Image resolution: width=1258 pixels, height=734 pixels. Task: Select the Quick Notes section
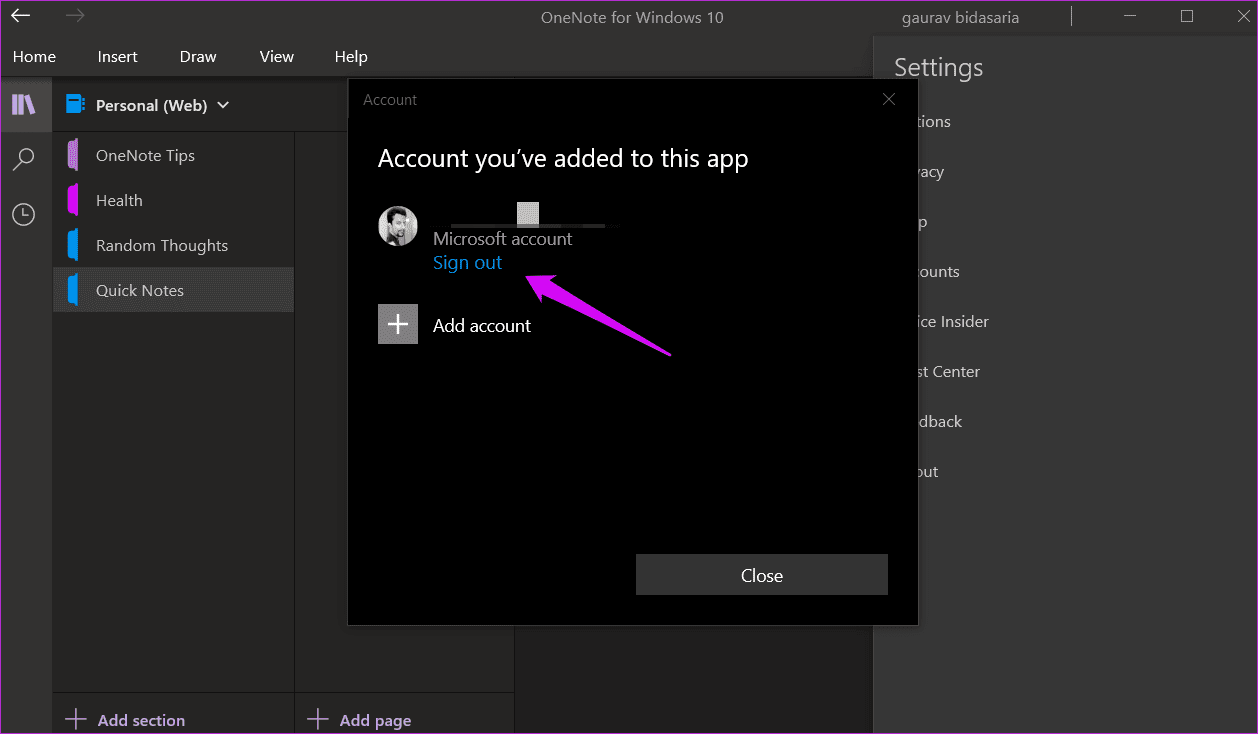[x=173, y=290]
